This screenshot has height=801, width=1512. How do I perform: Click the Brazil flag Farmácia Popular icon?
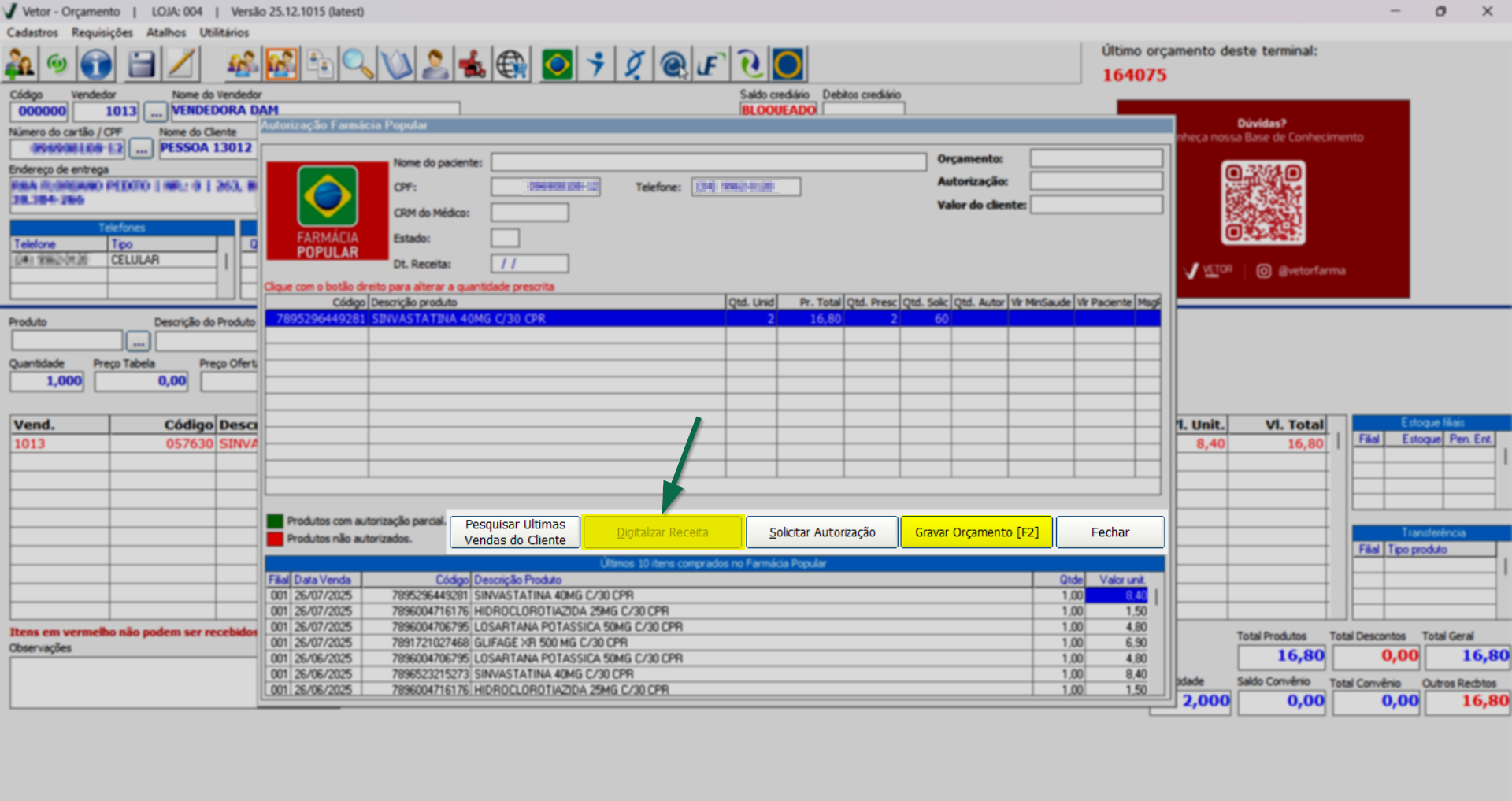pos(558,65)
